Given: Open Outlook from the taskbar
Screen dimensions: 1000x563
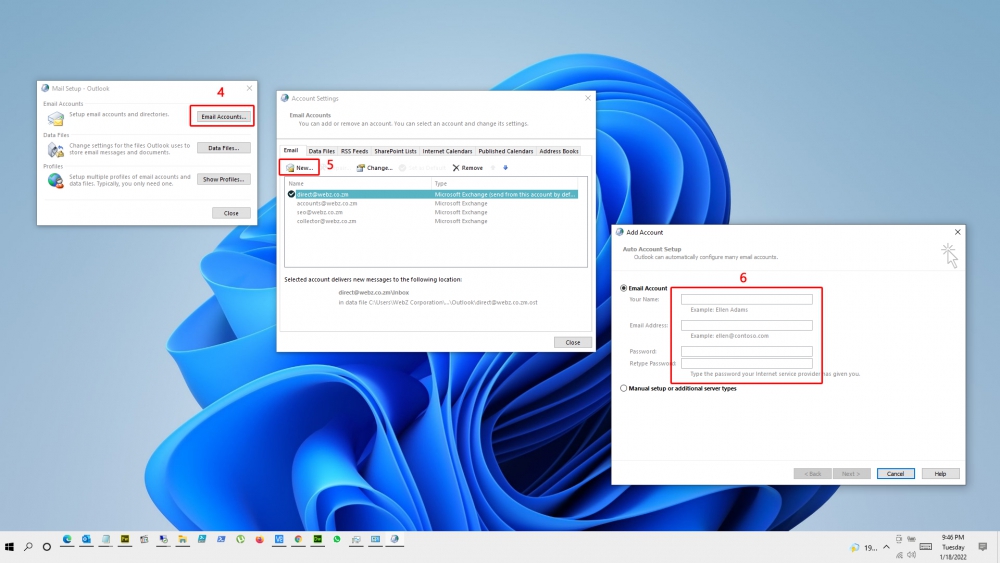Looking at the screenshot, I should click(x=87, y=539).
